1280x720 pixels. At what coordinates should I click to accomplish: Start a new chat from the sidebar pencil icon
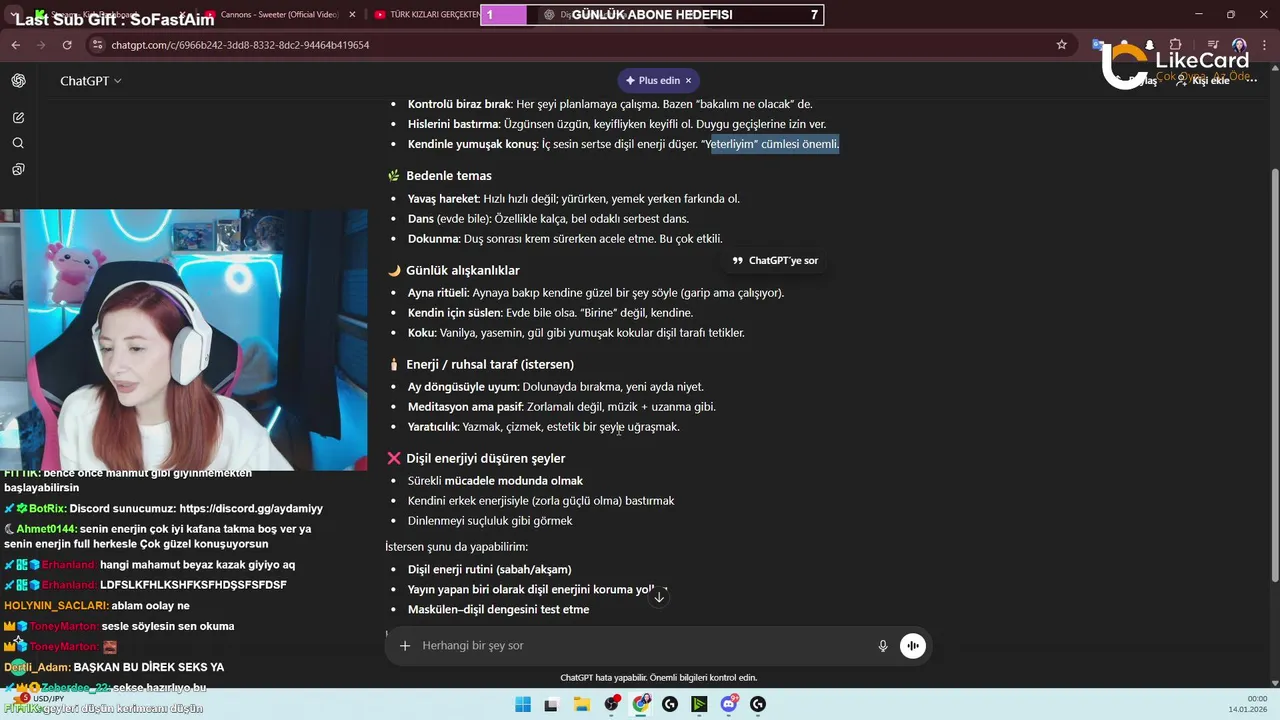[19, 118]
